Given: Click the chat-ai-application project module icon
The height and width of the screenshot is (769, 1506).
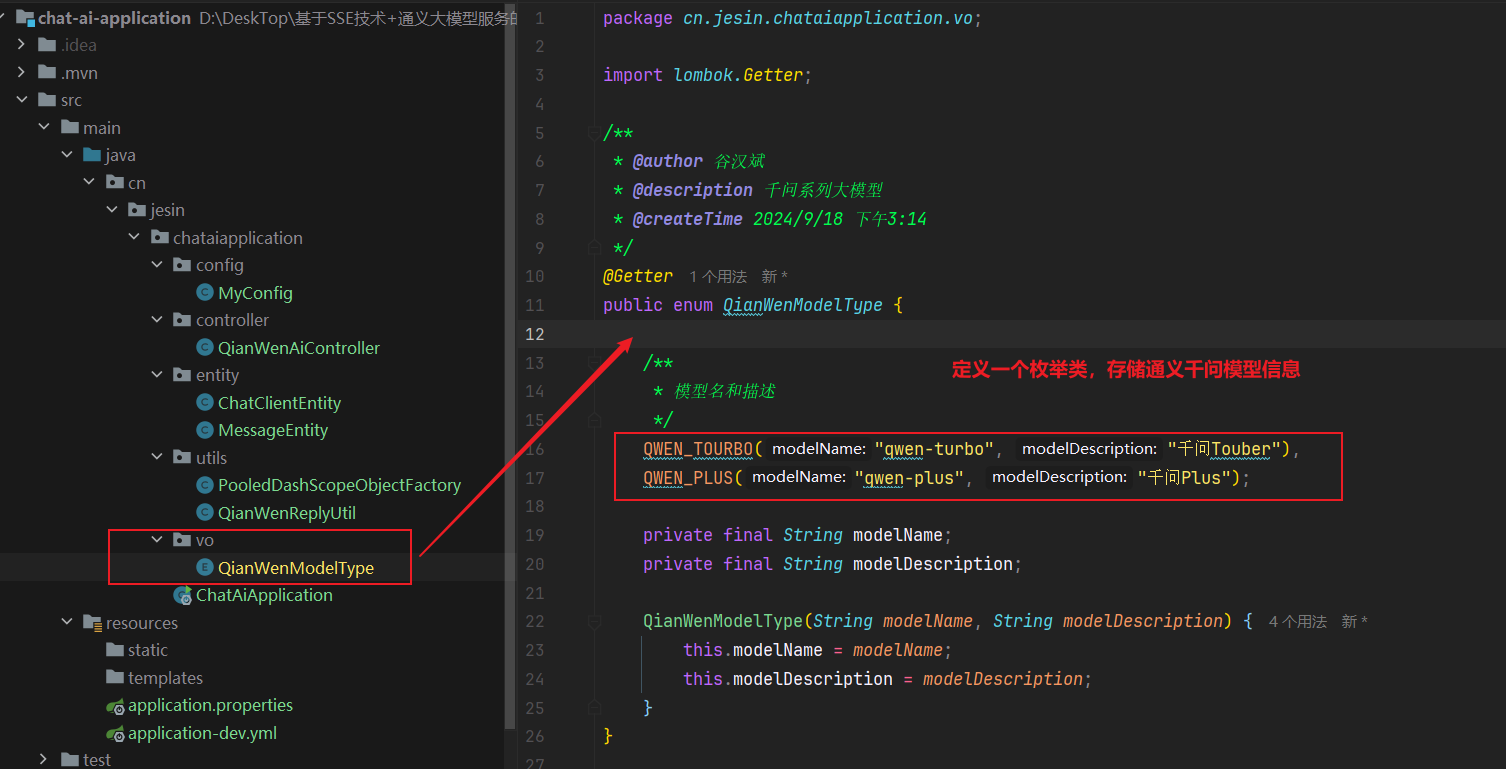Looking at the screenshot, I should pos(24,17).
